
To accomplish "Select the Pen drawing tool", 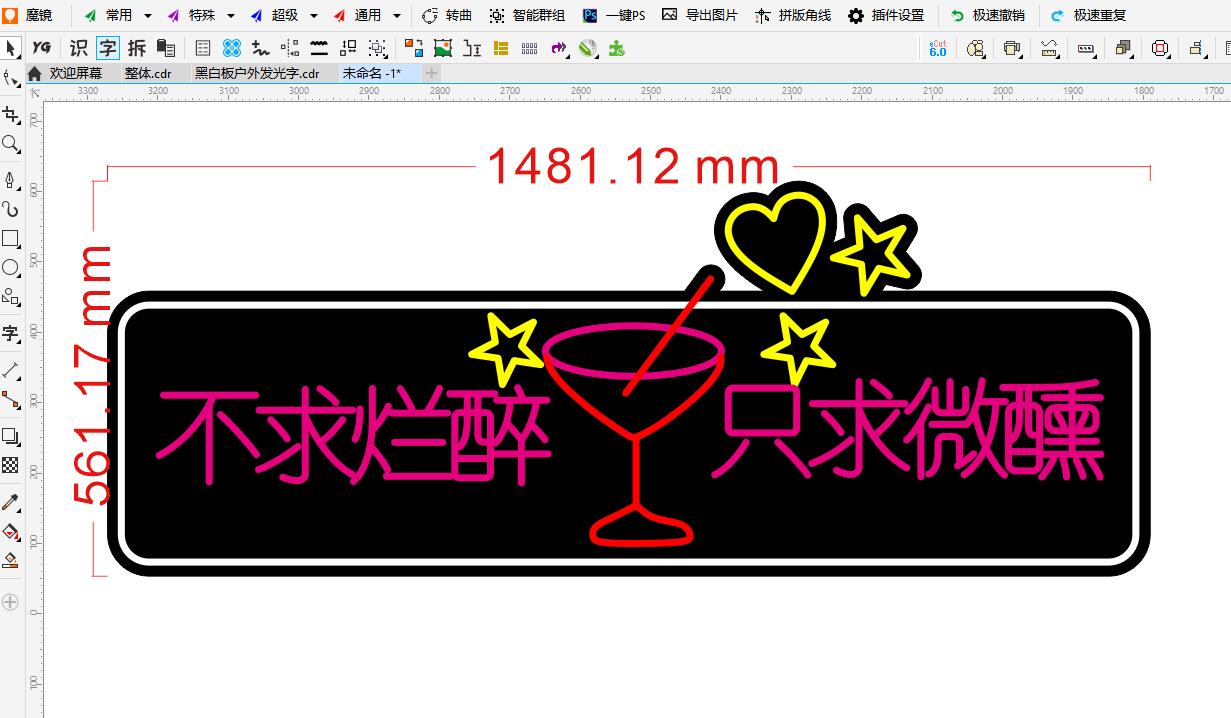I will (10, 180).
